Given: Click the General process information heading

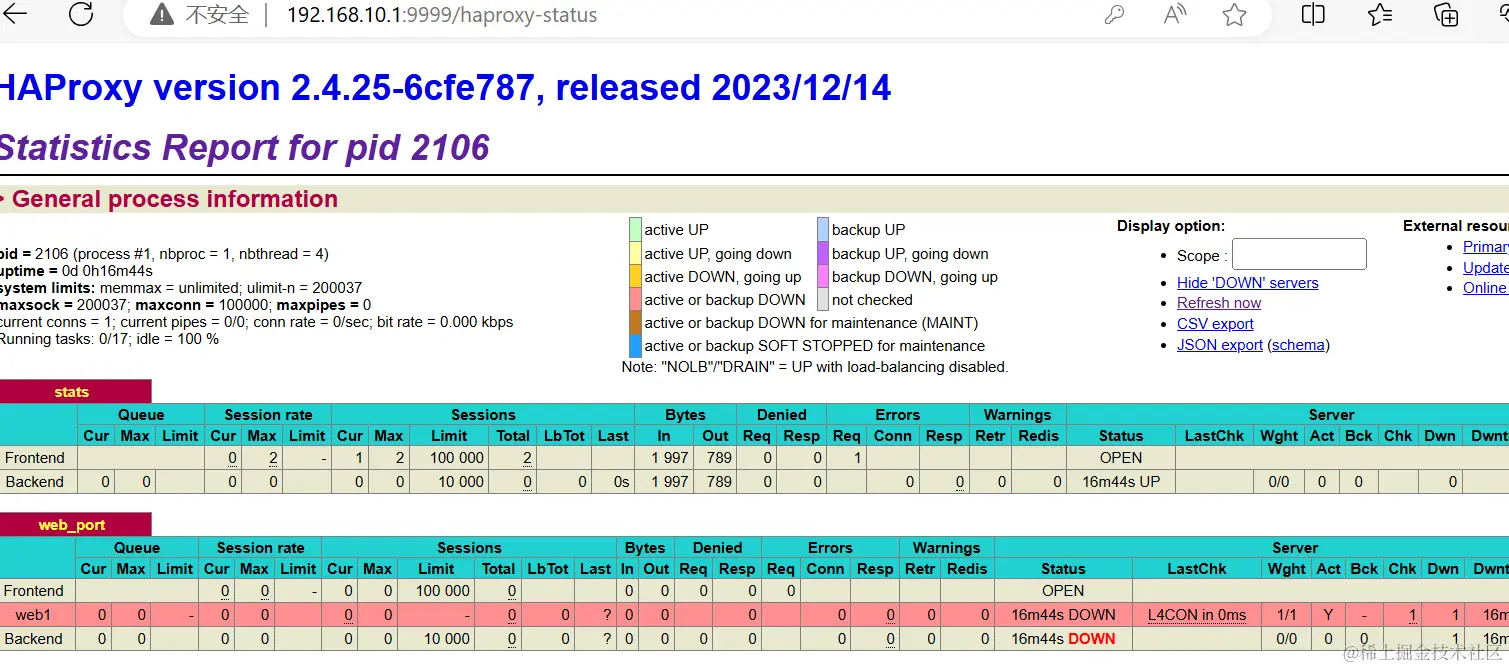Looking at the screenshot, I should (x=175, y=199).
